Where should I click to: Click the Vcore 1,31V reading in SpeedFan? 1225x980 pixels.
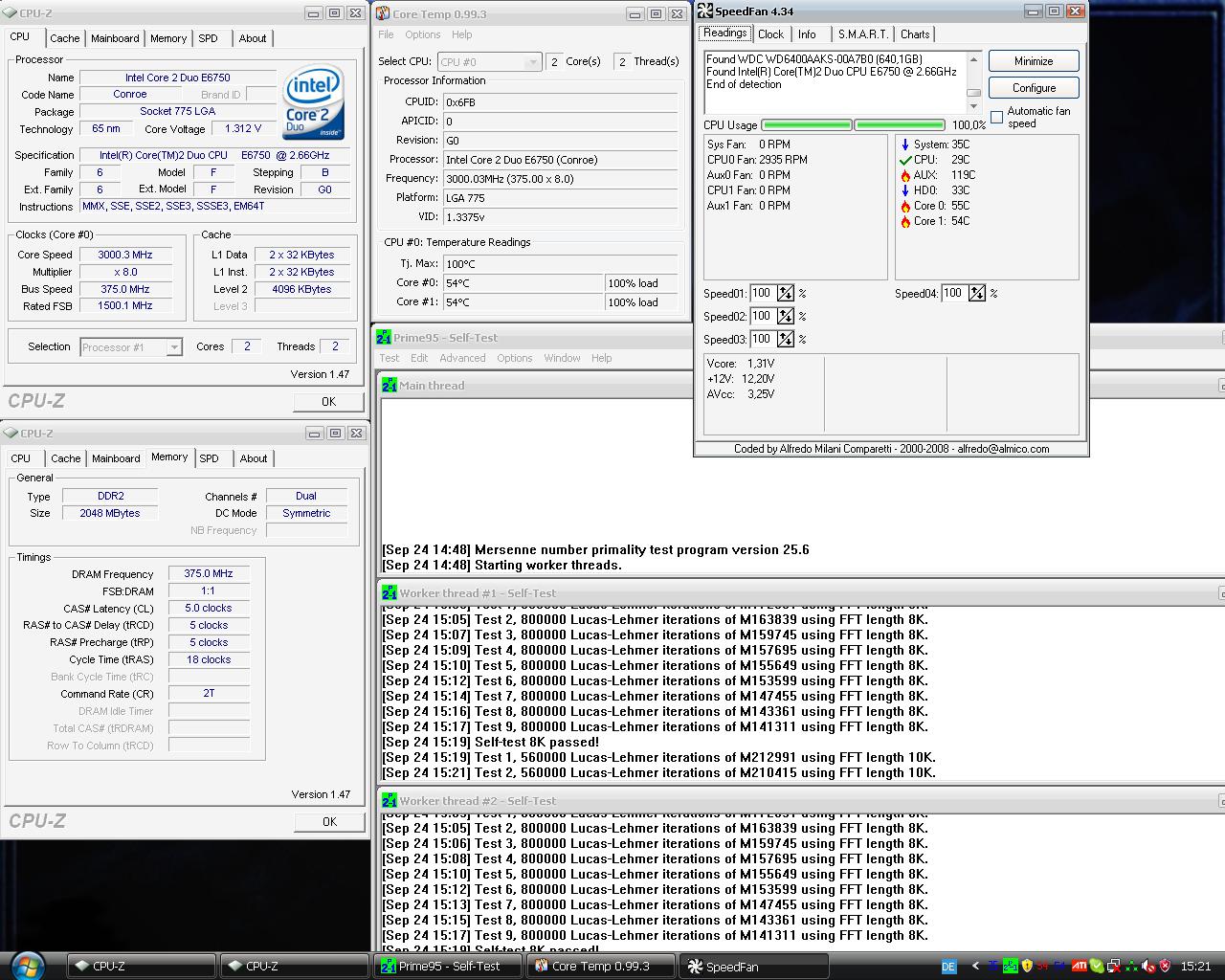(x=741, y=364)
